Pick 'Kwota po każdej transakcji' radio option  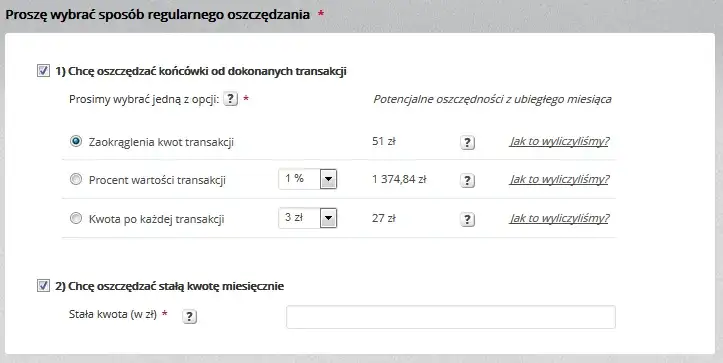coord(76,218)
